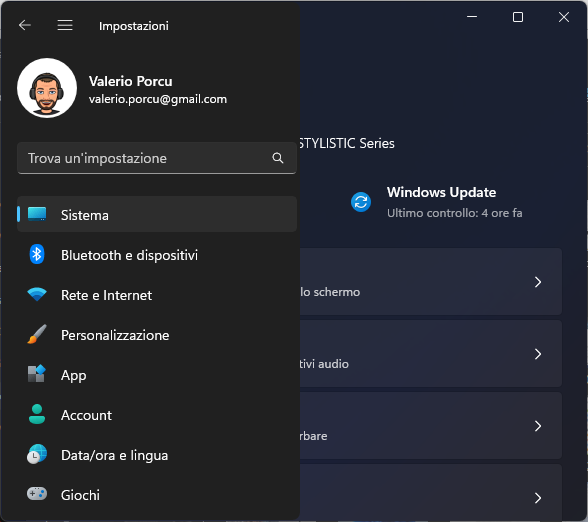Click the Account person icon
The width and height of the screenshot is (588, 522).
click(x=37, y=414)
